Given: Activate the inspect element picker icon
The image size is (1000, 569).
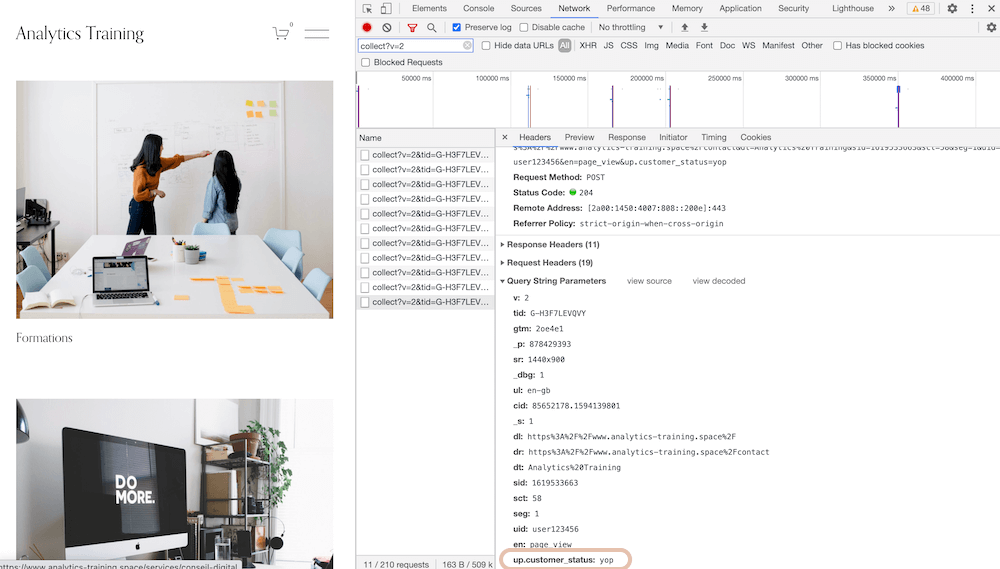Looking at the screenshot, I should (367, 8).
